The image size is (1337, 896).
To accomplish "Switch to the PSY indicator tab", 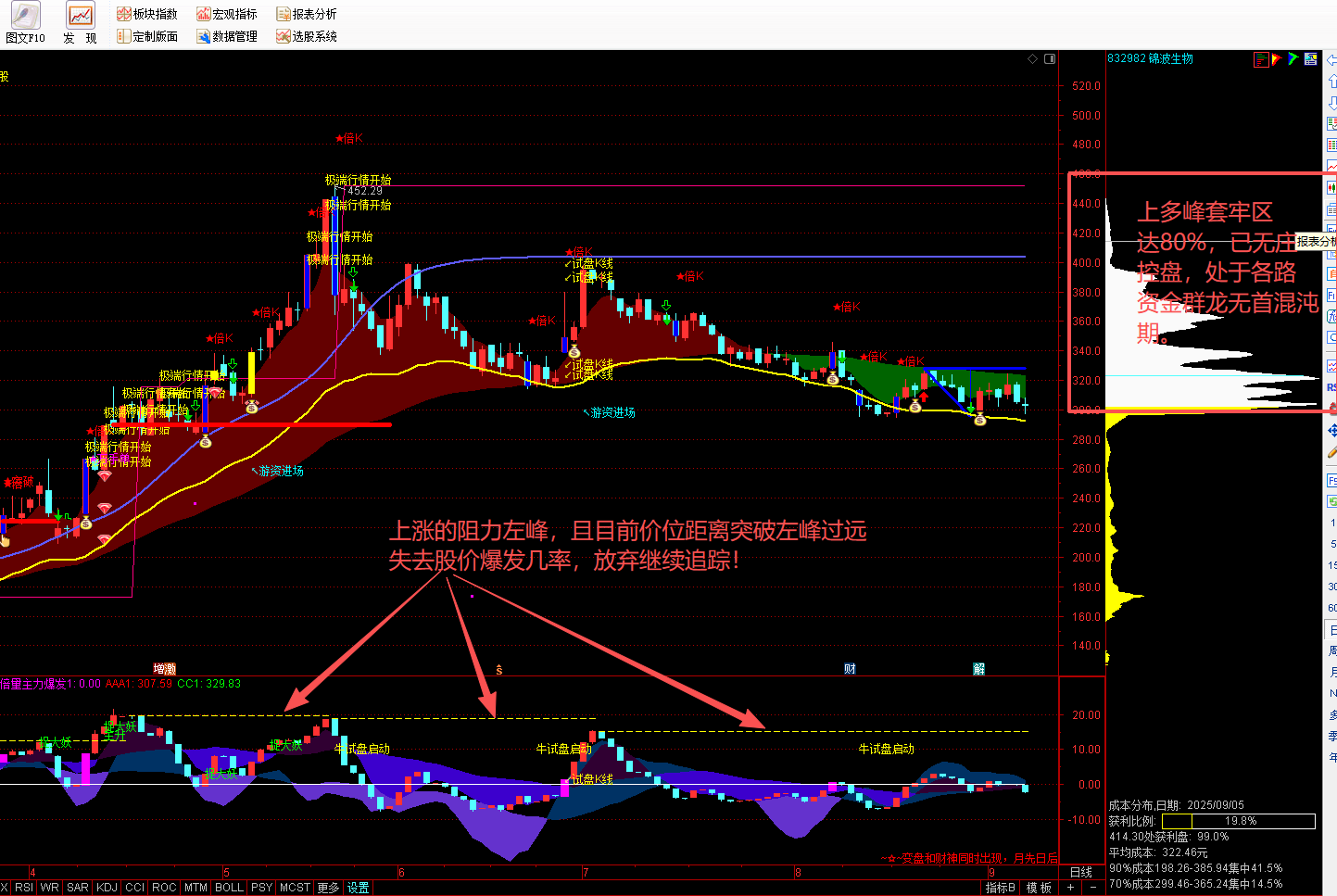I will [x=262, y=888].
